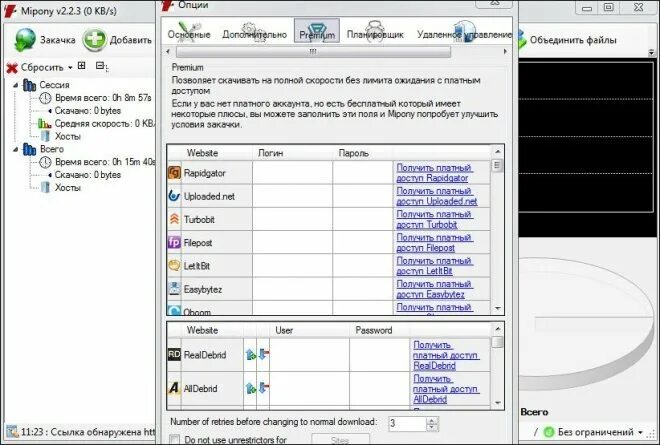The width and height of the screenshot is (660, 445).
Task: Click the Filepost site icon
Action: tap(174, 242)
